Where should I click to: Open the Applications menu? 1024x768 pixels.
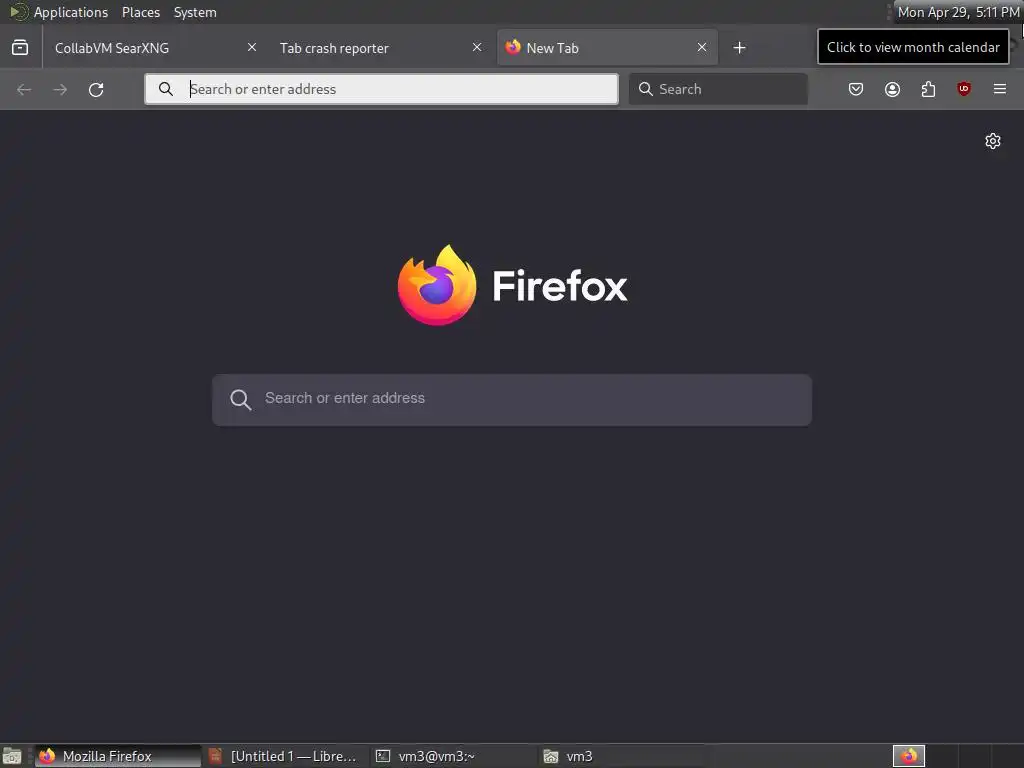point(71,12)
